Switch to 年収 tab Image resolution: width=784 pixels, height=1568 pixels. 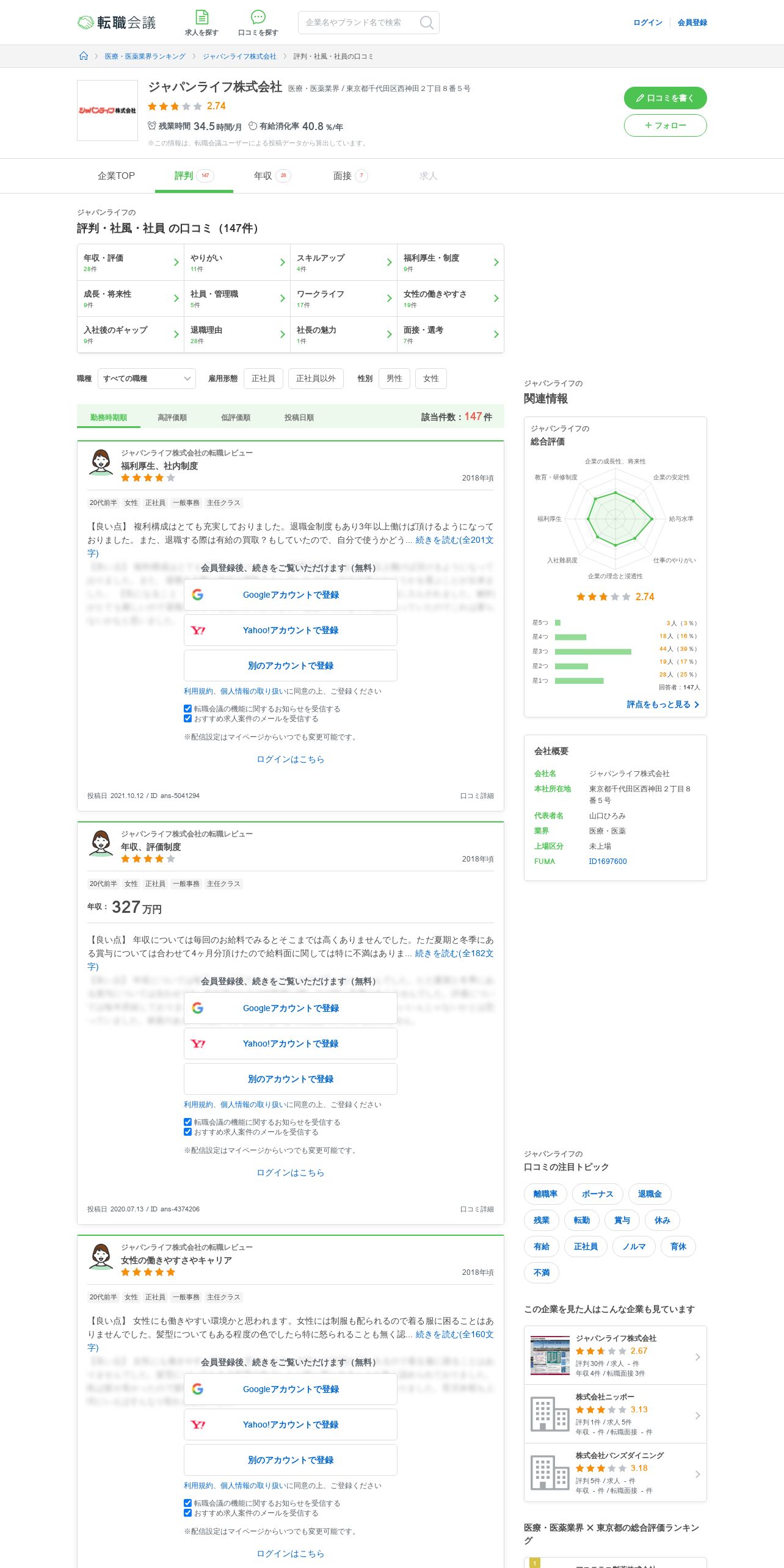pyautogui.click(x=272, y=176)
